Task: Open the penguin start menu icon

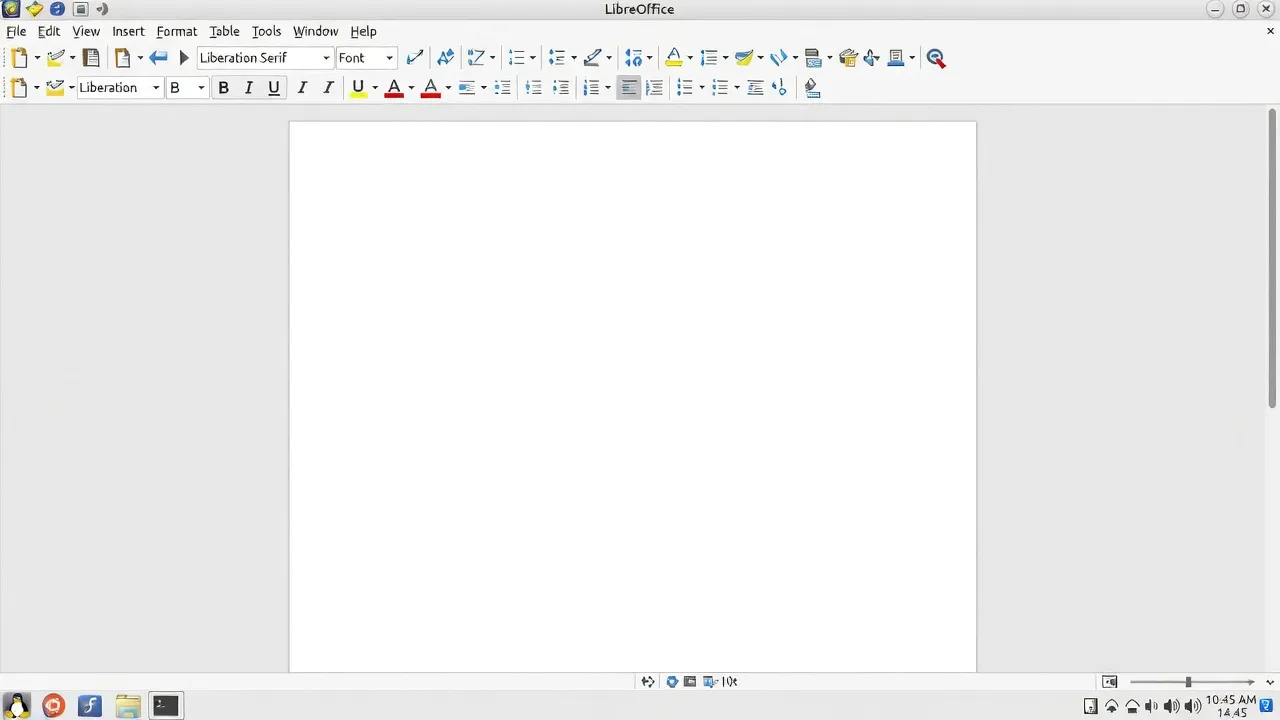Action: tap(17, 706)
